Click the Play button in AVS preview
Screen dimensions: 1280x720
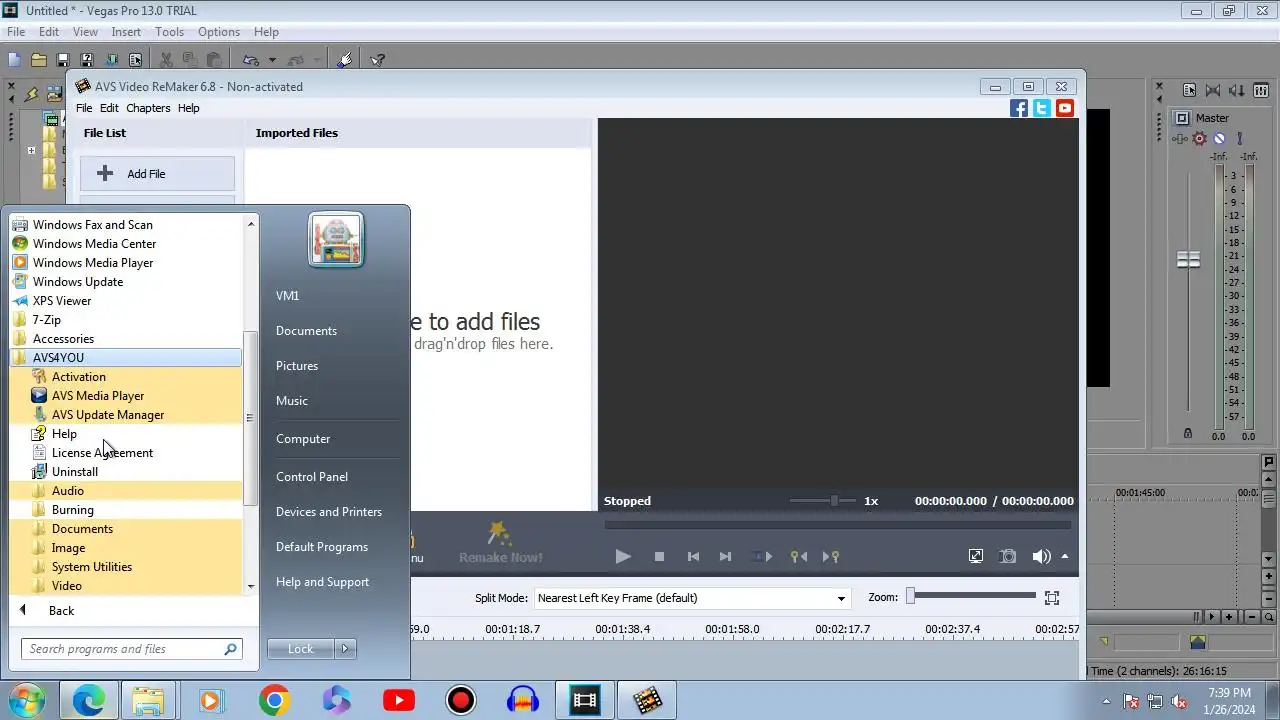623,557
